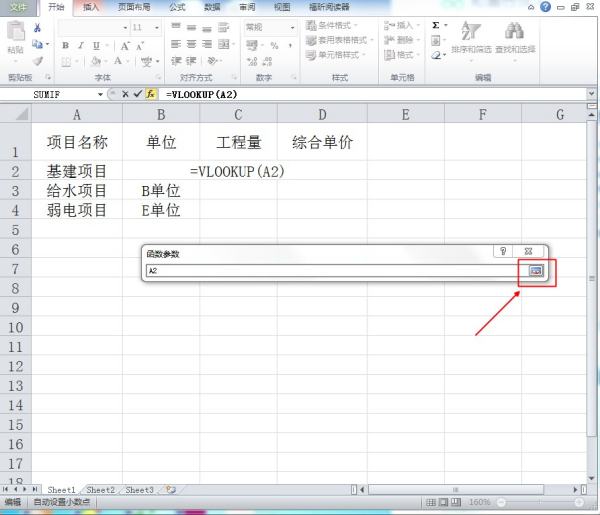Image resolution: width=600 pixels, height=515 pixels.
Task: Toggle underline formatting
Action: click(96, 46)
